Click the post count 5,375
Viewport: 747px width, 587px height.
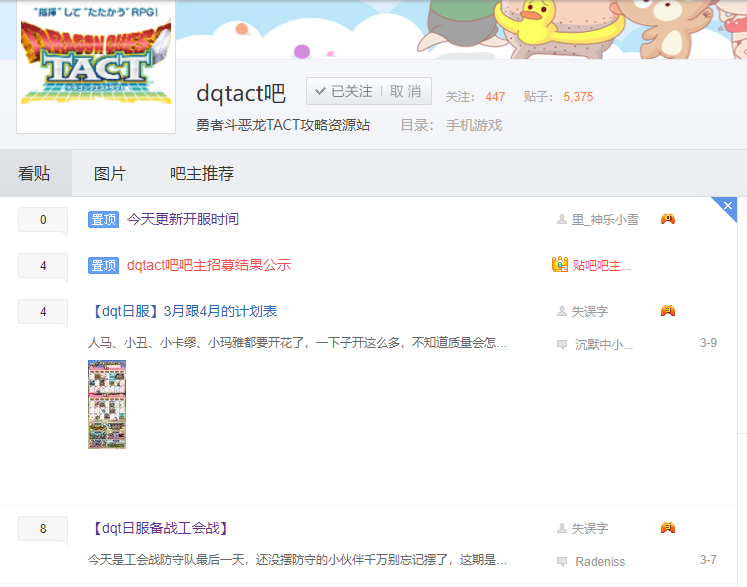[x=578, y=97]
